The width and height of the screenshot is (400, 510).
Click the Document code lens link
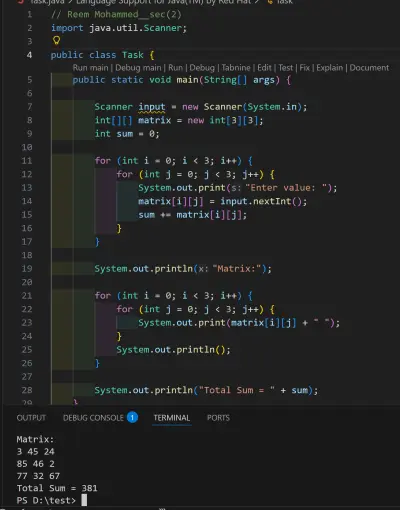coord(369,68)
